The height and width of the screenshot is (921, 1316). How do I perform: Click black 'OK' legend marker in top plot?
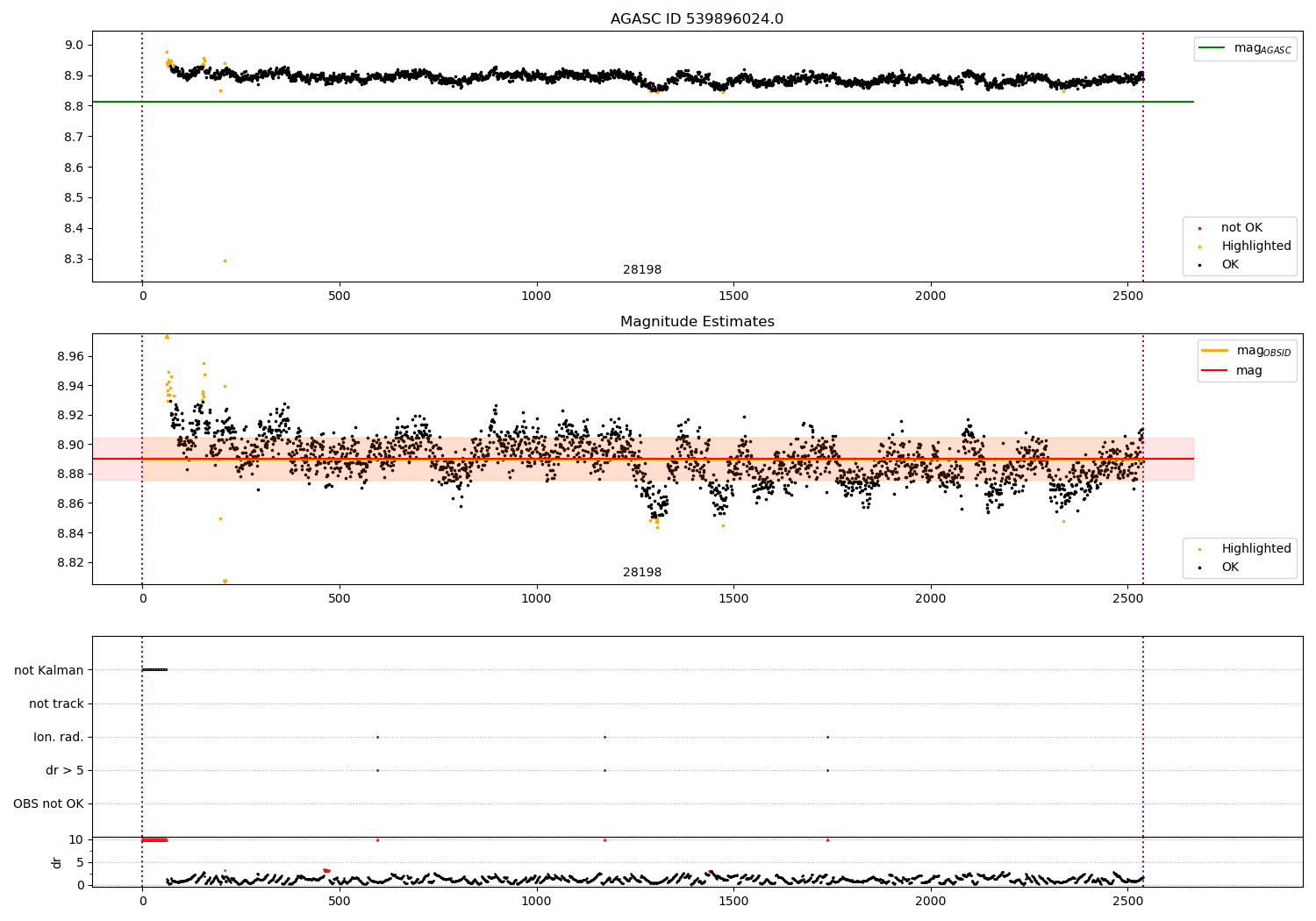pyautogui.click(x=1199, y=265)
